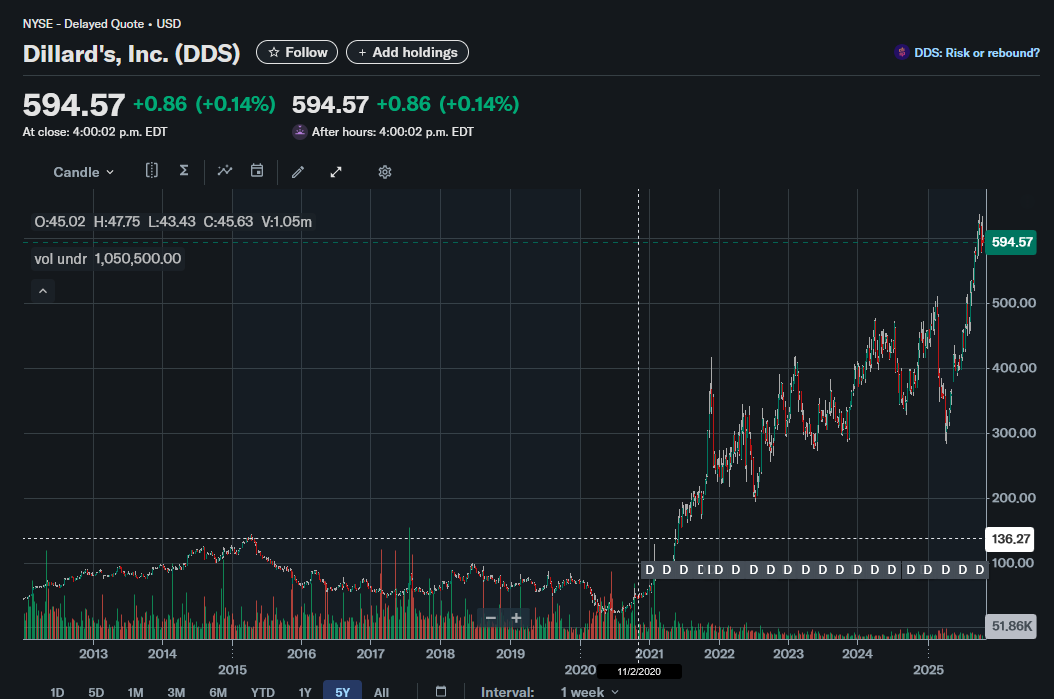Select the pencil drawing tool
This screenshot has height=699, width=1054.
coord(298,172)
